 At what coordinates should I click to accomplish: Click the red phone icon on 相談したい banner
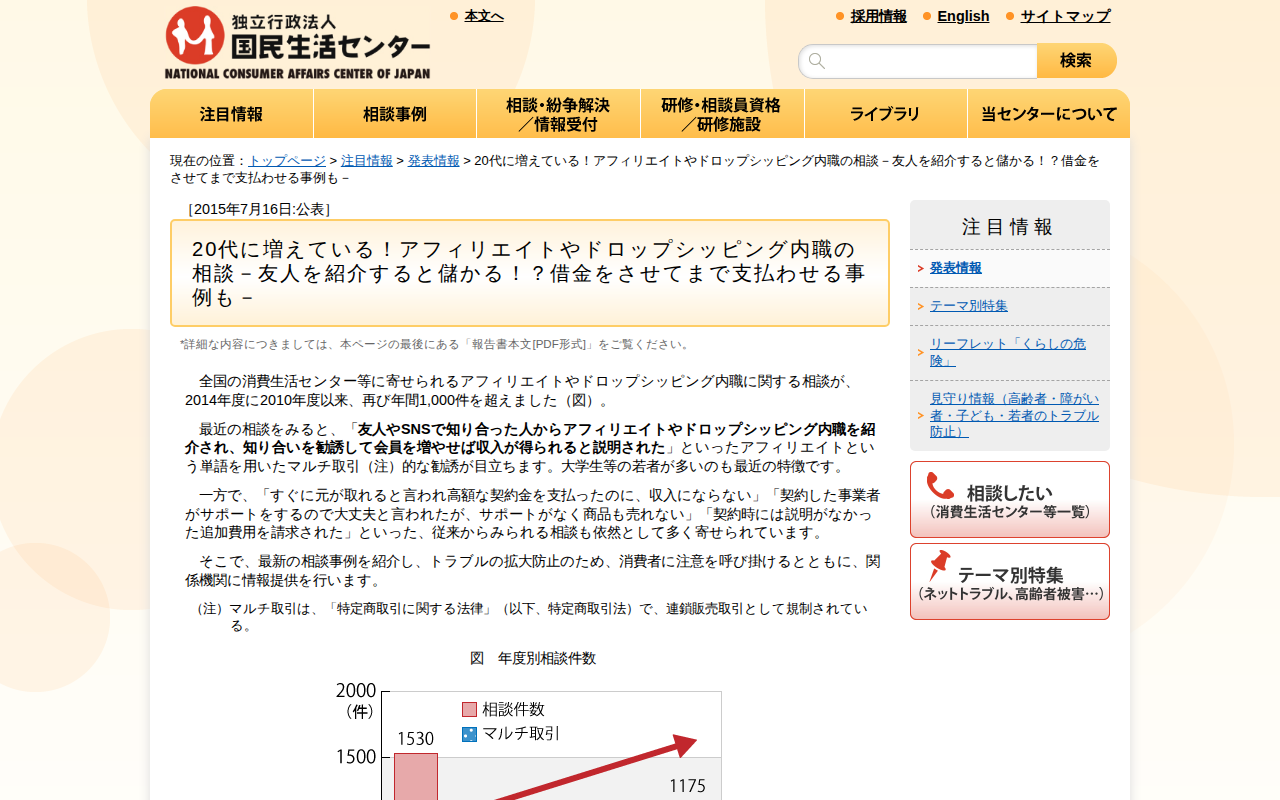pos(940,486)
